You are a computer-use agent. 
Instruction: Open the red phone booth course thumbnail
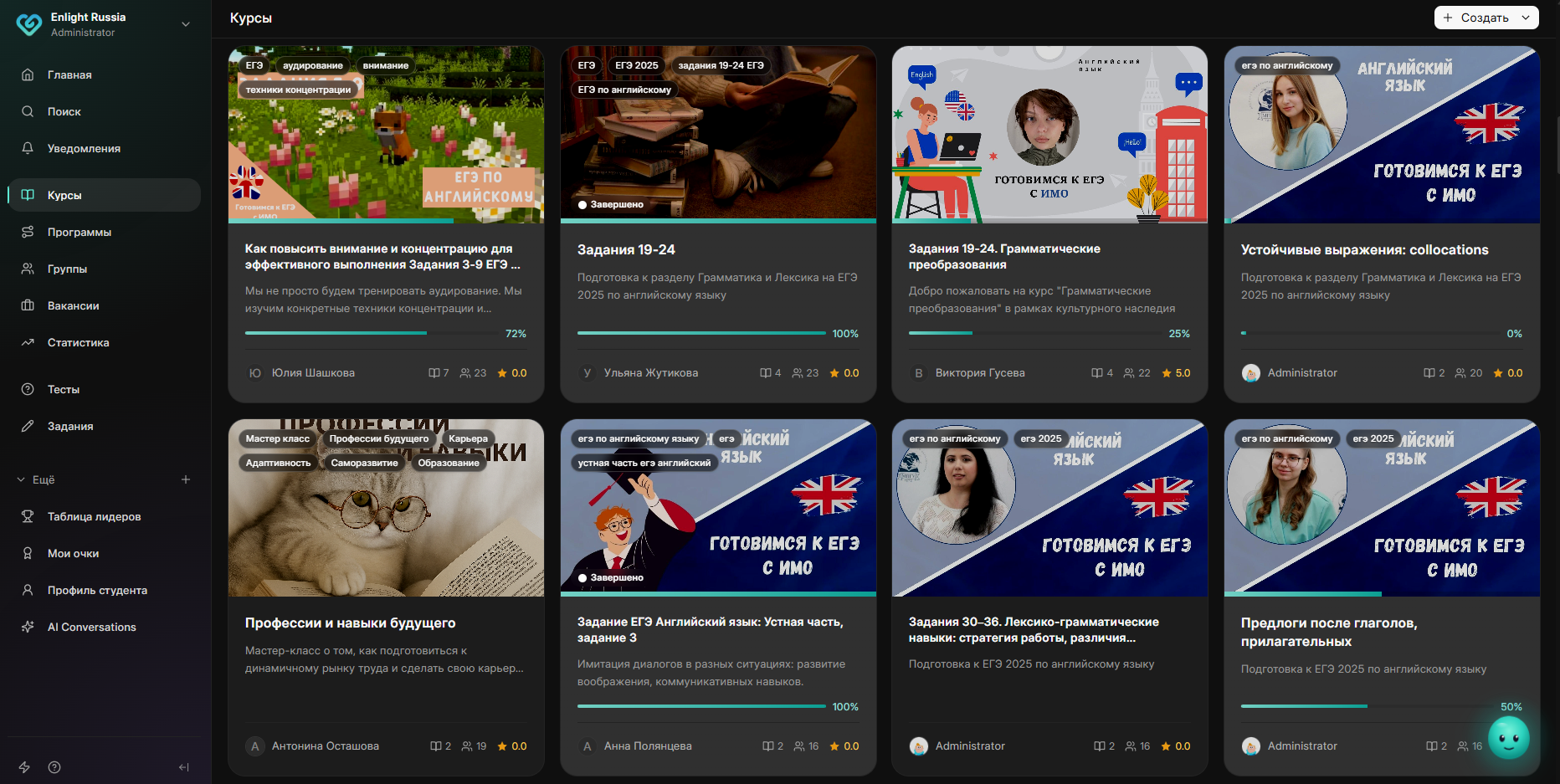pos(1049,134)
